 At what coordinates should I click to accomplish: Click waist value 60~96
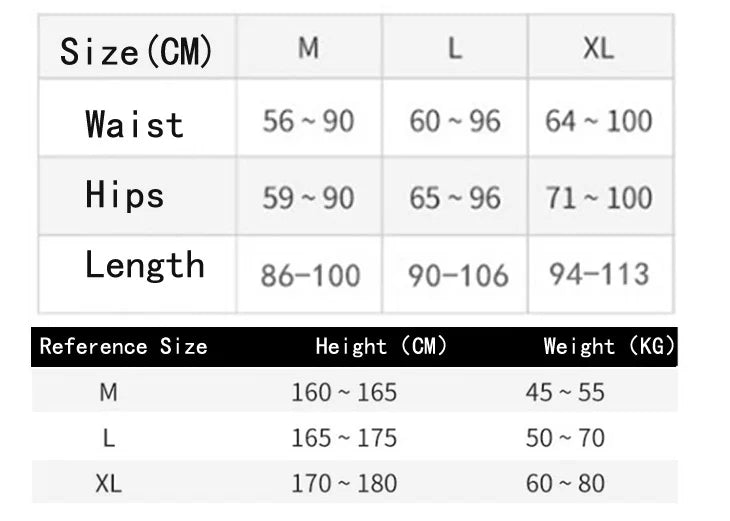click(455, 122)
